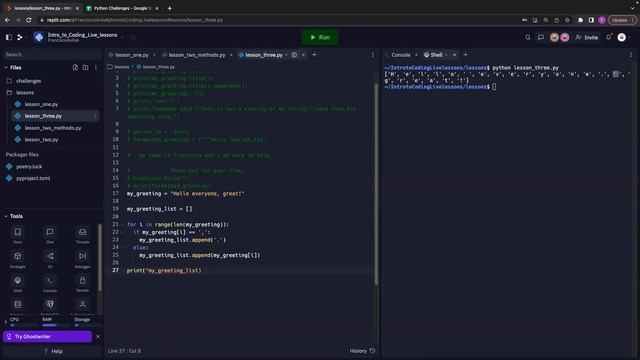Open the Help link
Image resolution: width=640 pixels, height=360 pixels.
[x=53, y=351]
